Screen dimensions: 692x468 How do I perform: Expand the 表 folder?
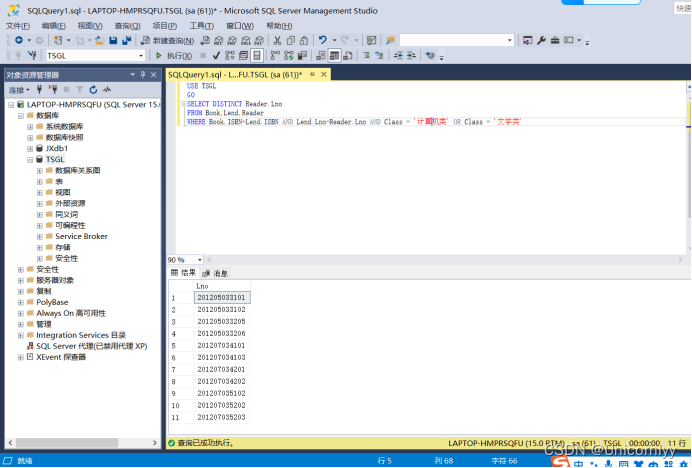(x=40, y=181)
